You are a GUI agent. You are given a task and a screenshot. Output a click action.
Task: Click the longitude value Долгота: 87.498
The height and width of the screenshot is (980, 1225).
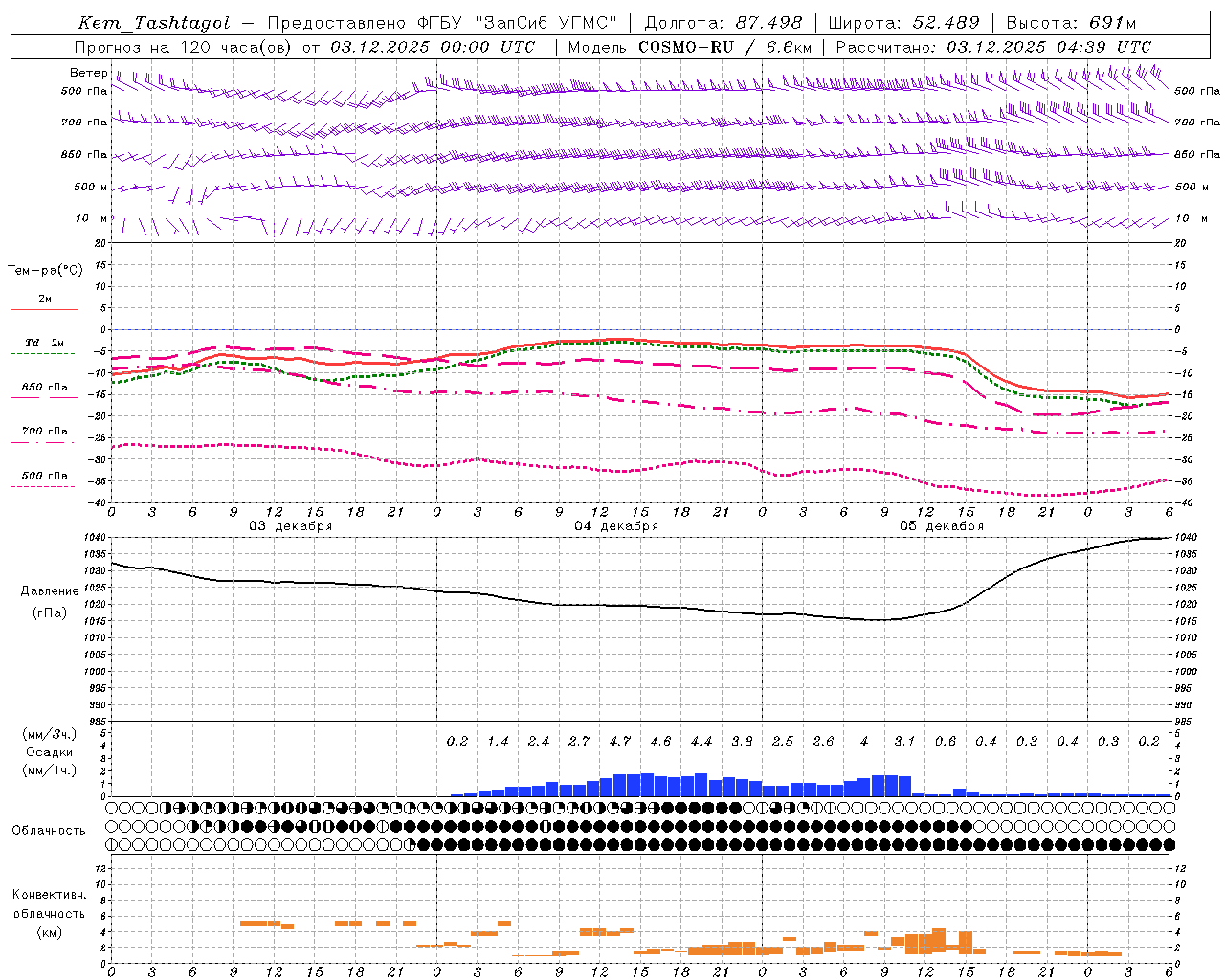coord(724,23)
